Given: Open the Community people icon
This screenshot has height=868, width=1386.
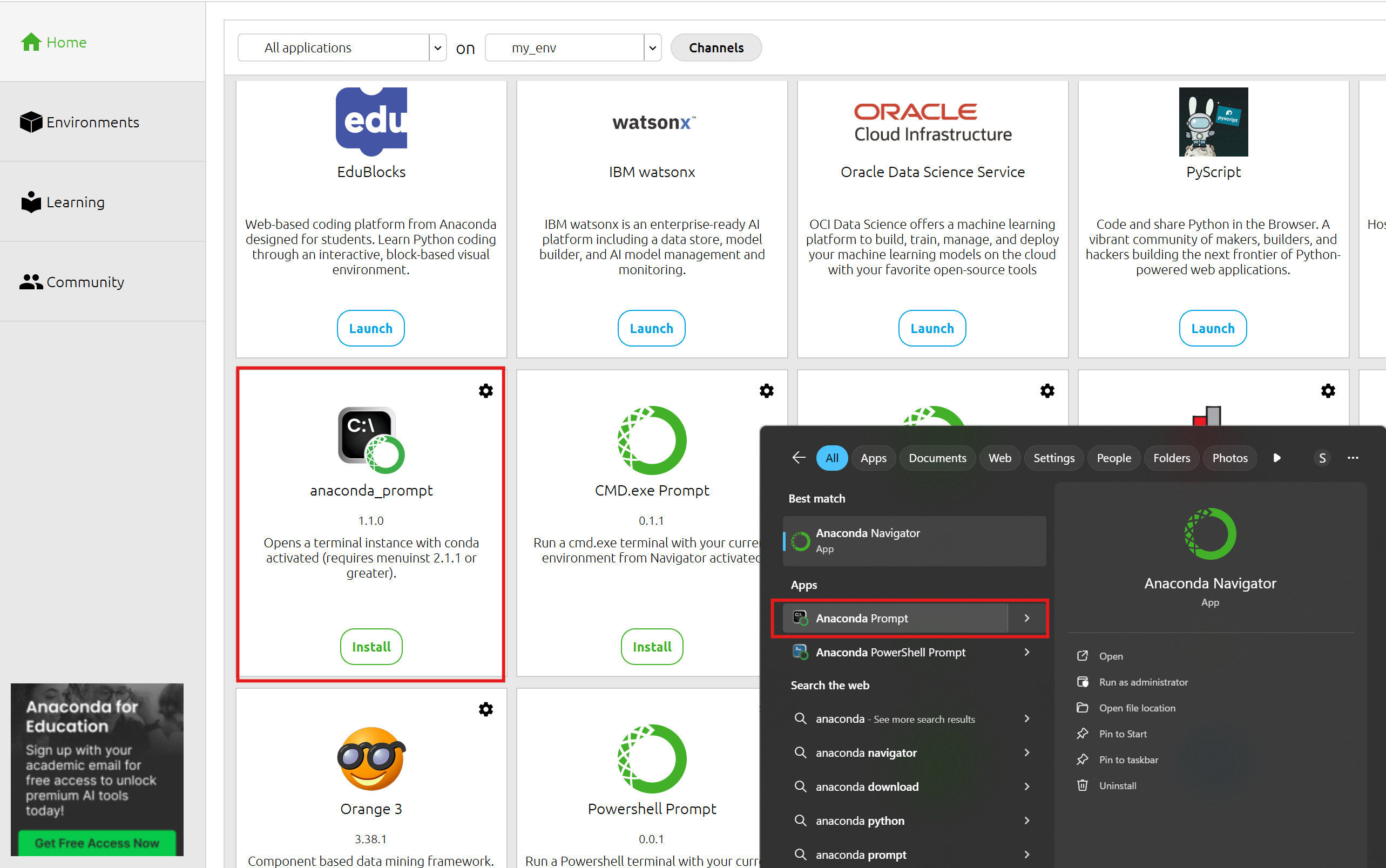Looking at the screenshot, I should coord(31,282).
